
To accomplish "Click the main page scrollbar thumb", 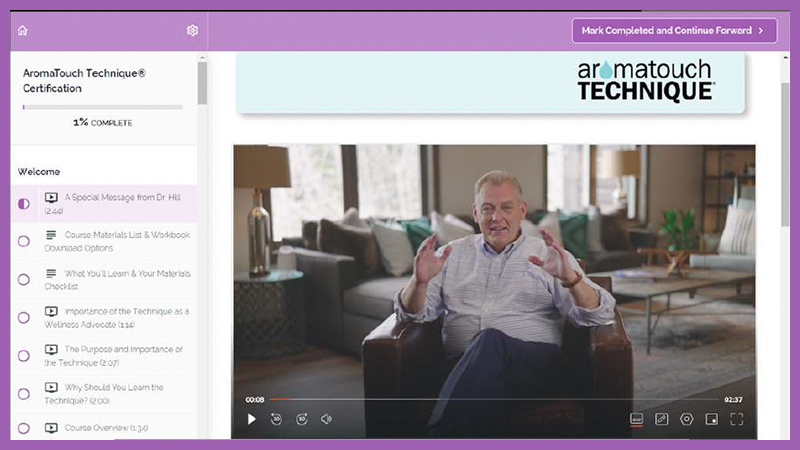I will [785, 155].
